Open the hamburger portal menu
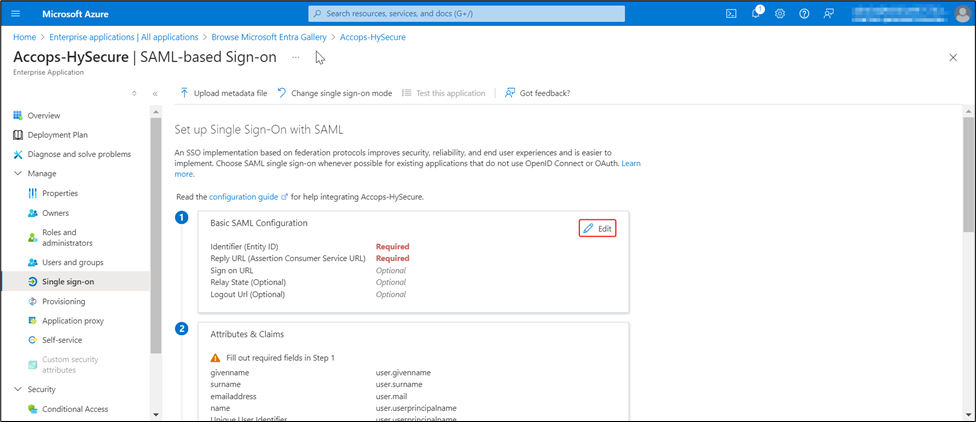This screenshot has height=422, width=976. click(x=15, y=14)
